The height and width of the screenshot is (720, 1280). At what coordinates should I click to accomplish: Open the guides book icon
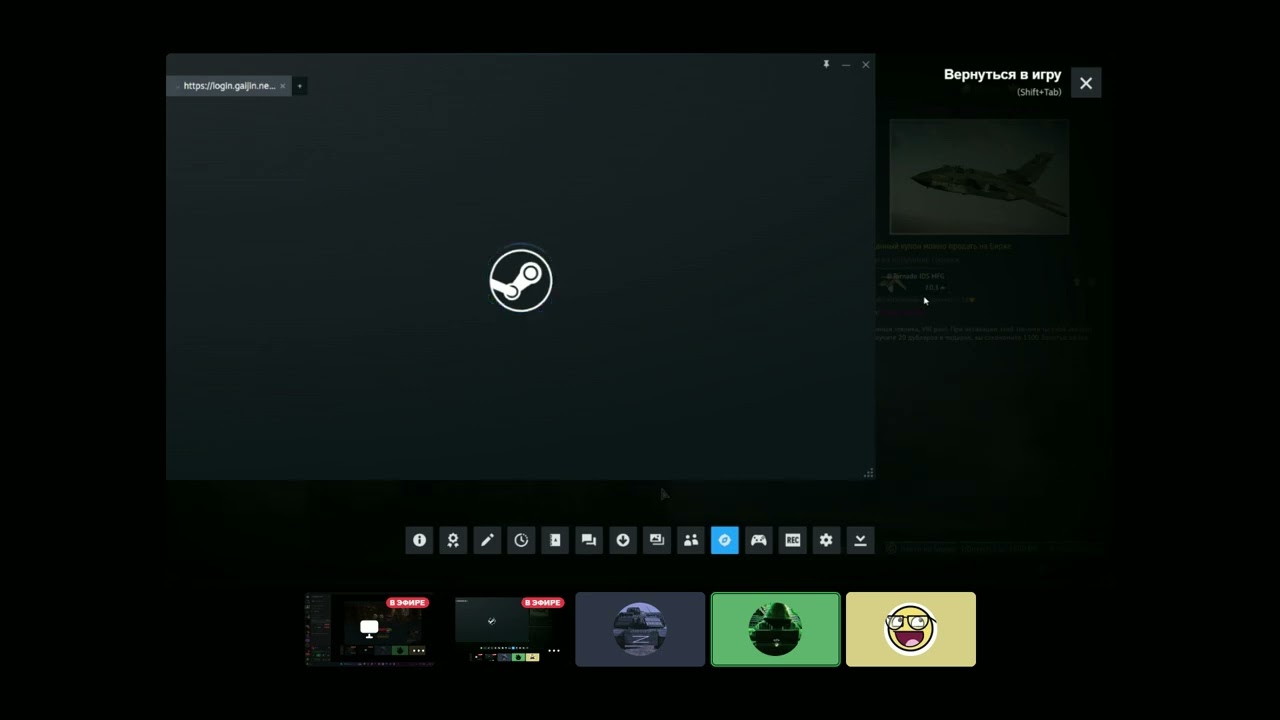pyautogui.click(x=555, y=540)
